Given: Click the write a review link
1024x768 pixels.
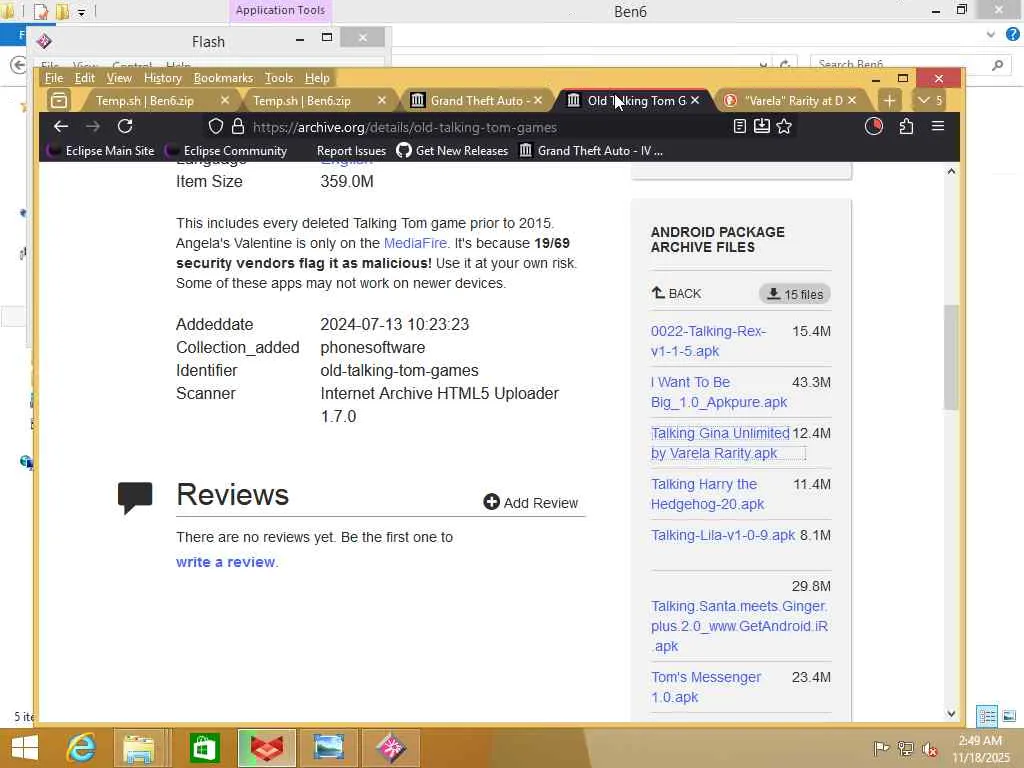Looking at the screenshot, I should coord(225,562).
